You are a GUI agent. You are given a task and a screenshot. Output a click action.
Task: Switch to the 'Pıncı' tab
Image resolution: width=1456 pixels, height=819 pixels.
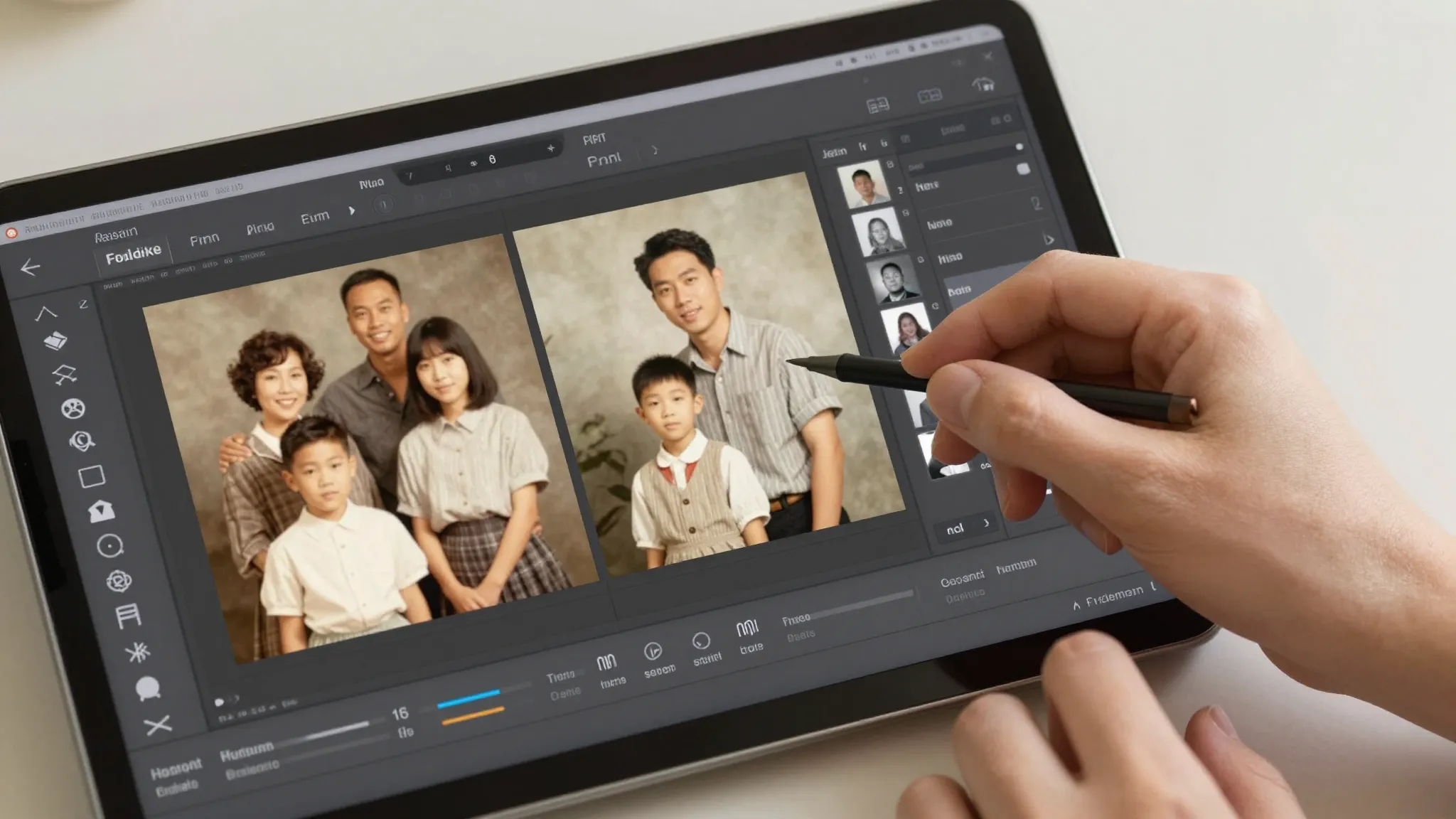(x=260, y=228)
